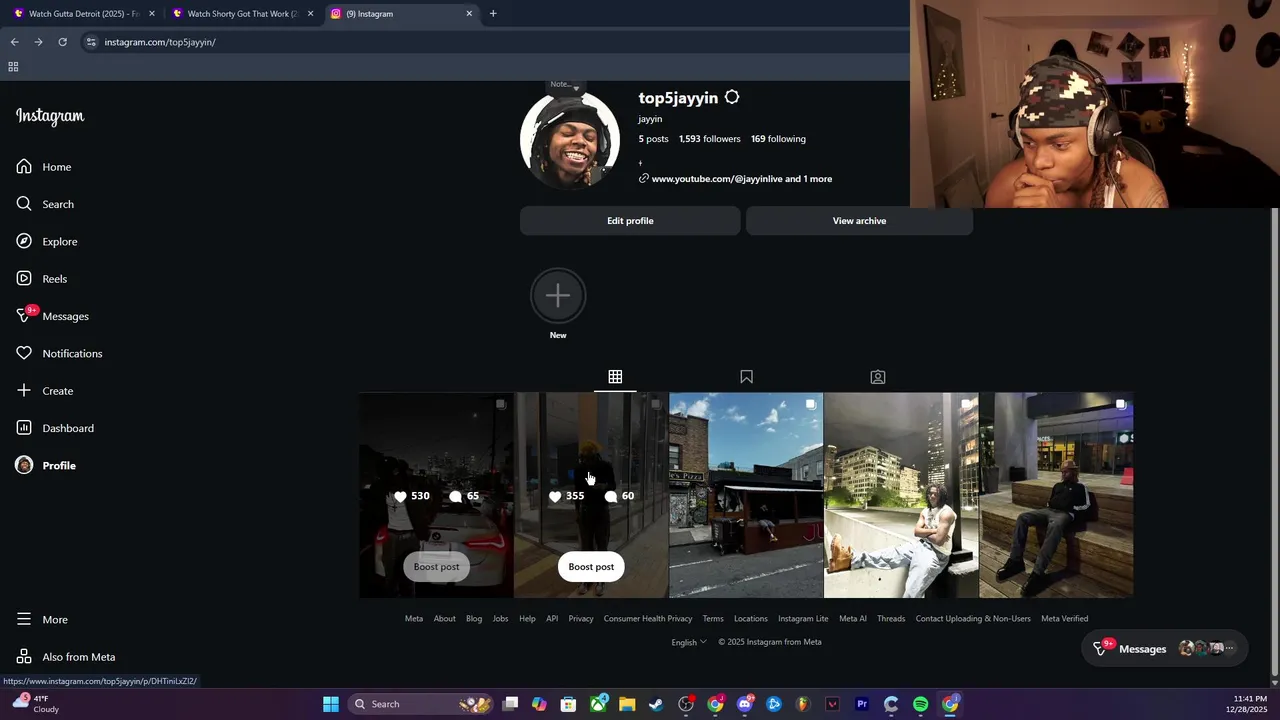The height and width of the screenshot is (720, 1280).
Task: Switch to the tagged photos tab
Action: tap(877, 377)
